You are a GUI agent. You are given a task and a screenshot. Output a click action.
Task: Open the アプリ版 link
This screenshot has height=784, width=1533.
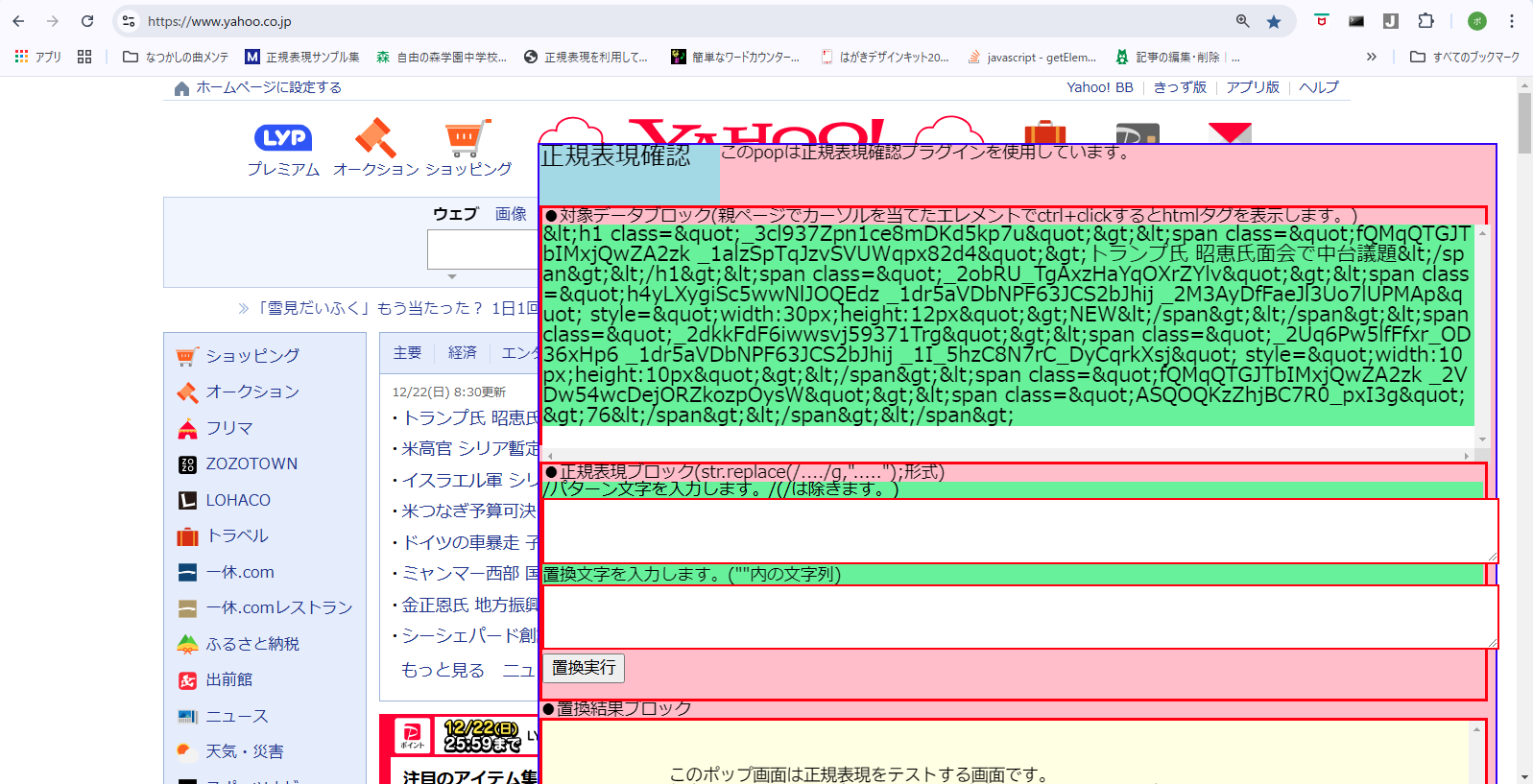1253,87
